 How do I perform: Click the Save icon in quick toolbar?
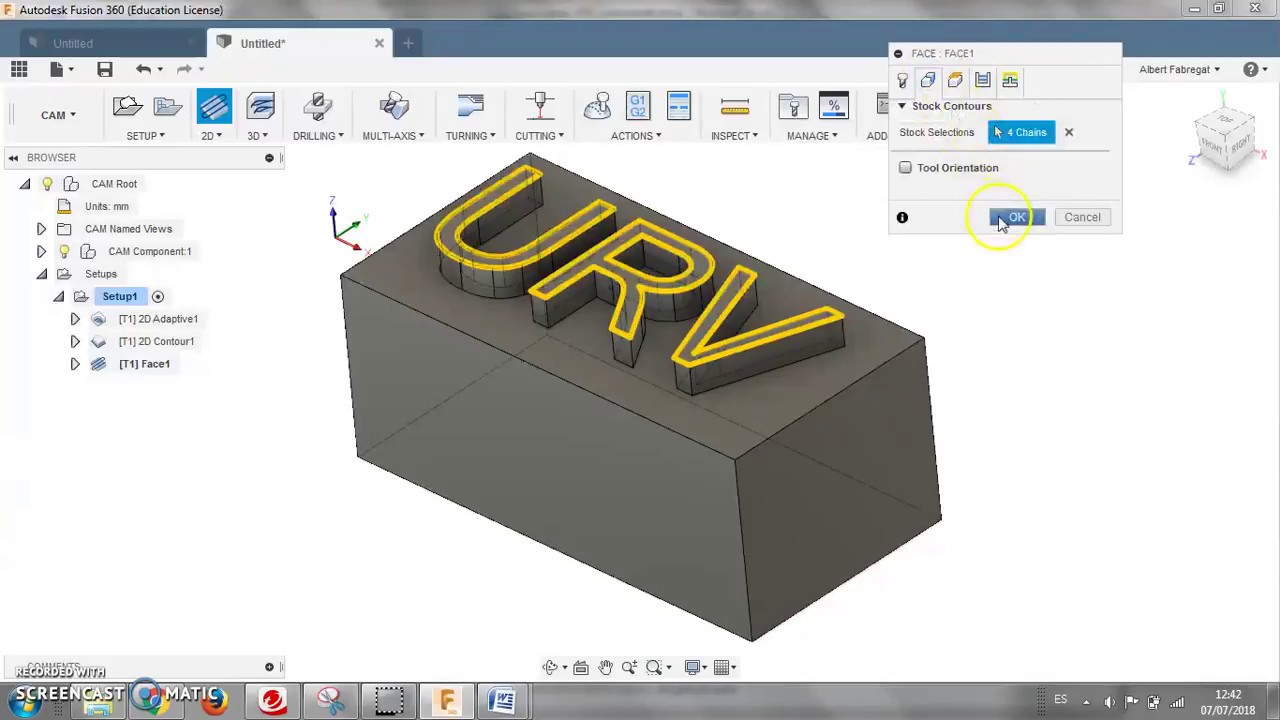point(104,69)
